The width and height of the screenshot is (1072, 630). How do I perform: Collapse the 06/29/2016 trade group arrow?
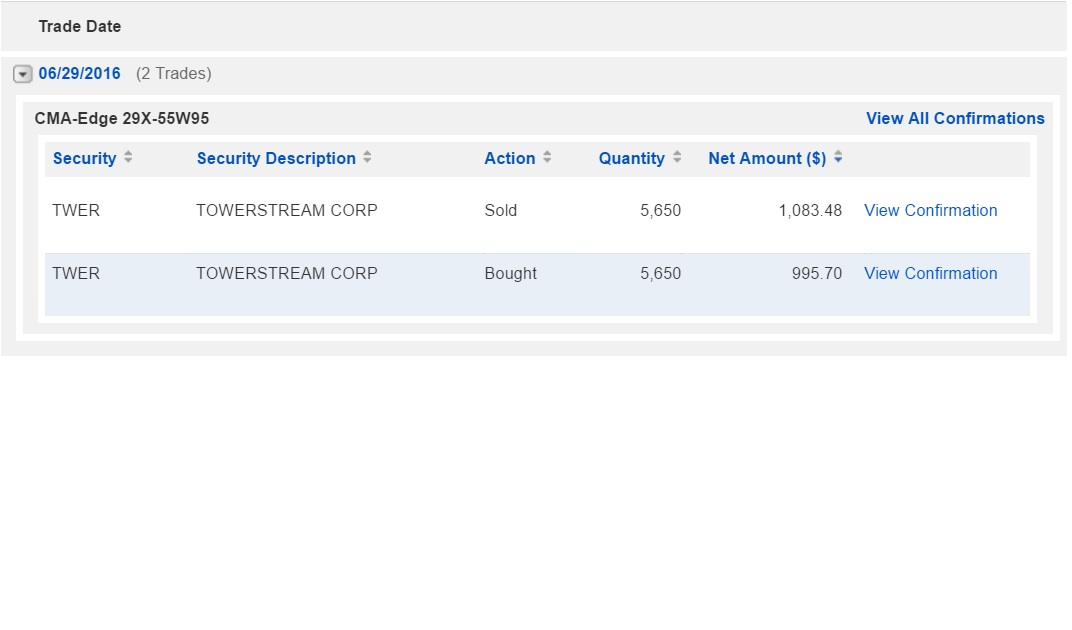click(x=22, y=74)
